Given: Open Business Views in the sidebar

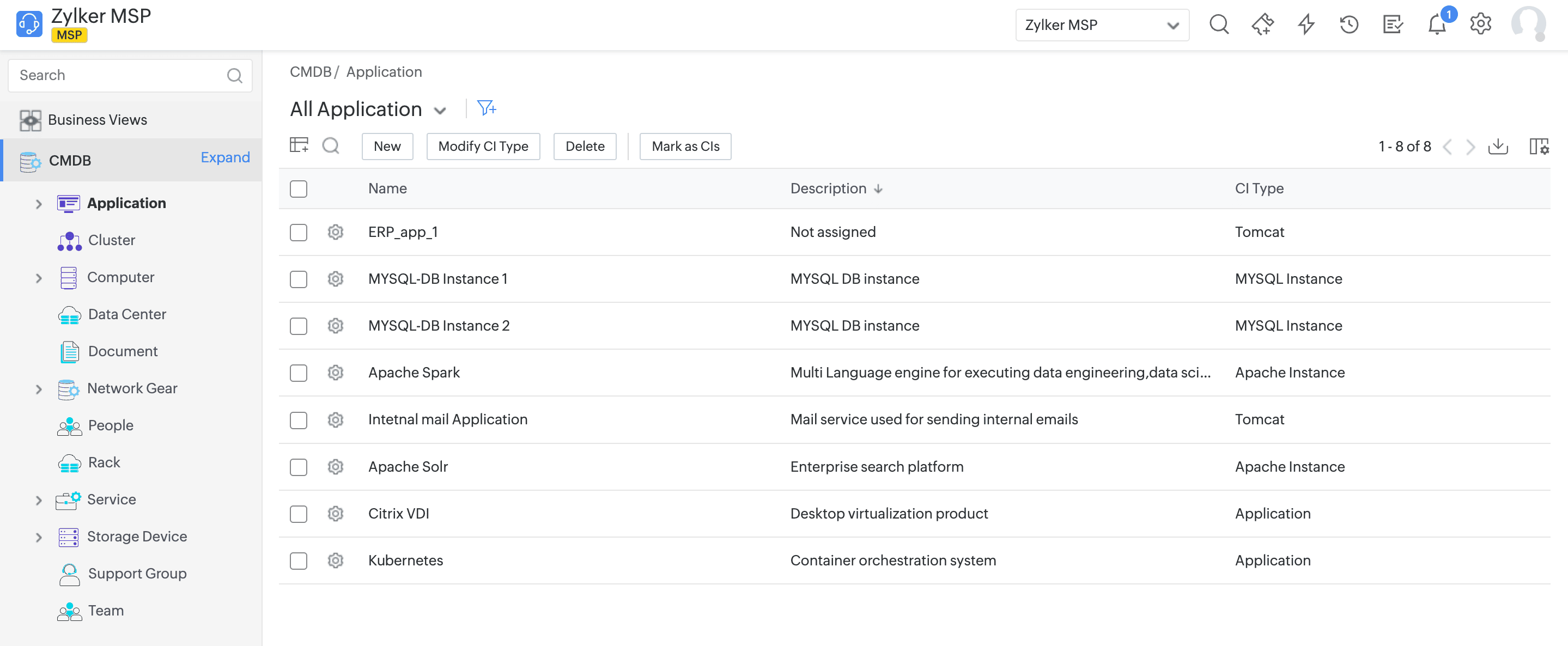Looking at the screenshot, I should (x=98, y=120).
